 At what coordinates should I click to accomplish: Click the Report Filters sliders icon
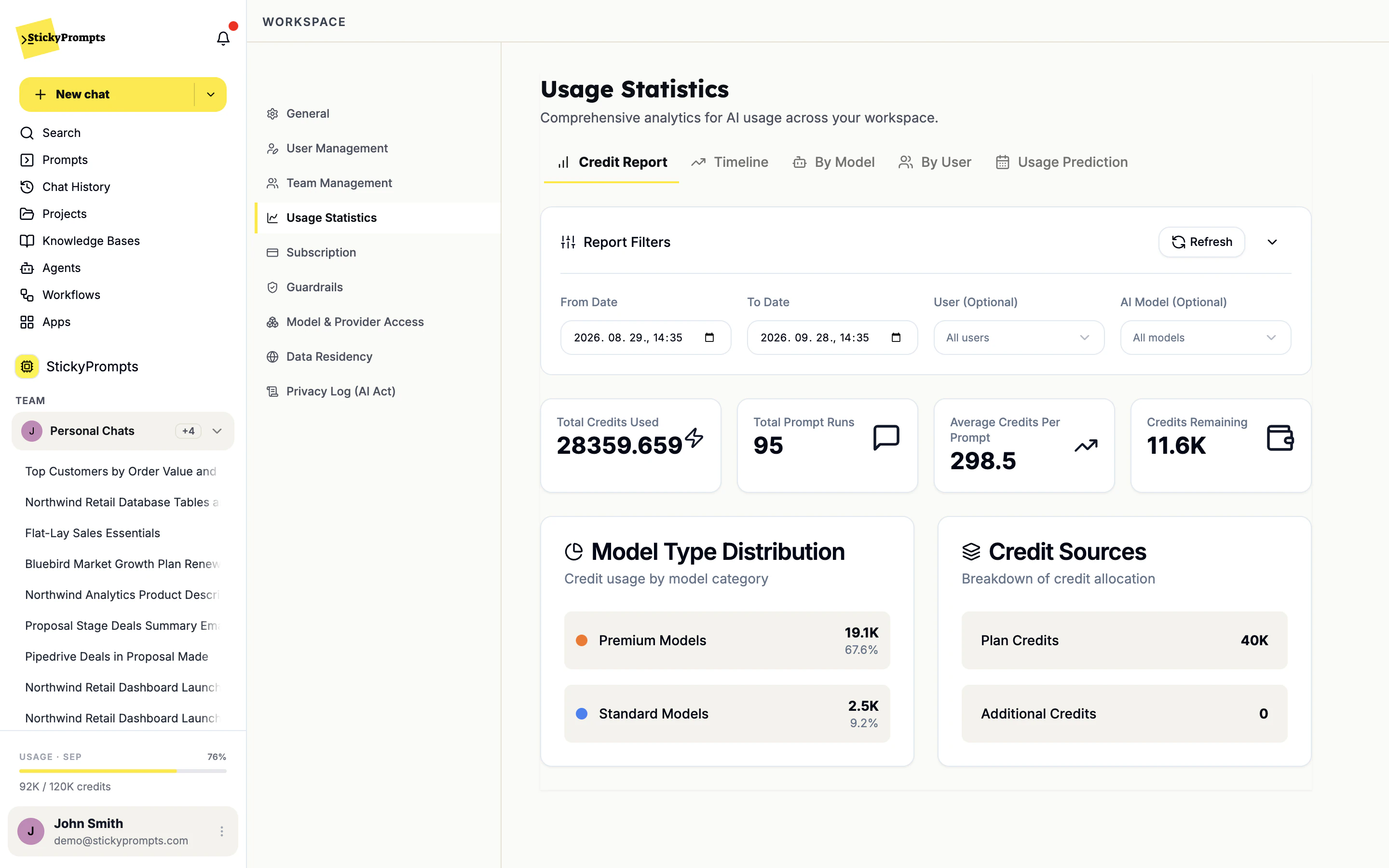568,242
